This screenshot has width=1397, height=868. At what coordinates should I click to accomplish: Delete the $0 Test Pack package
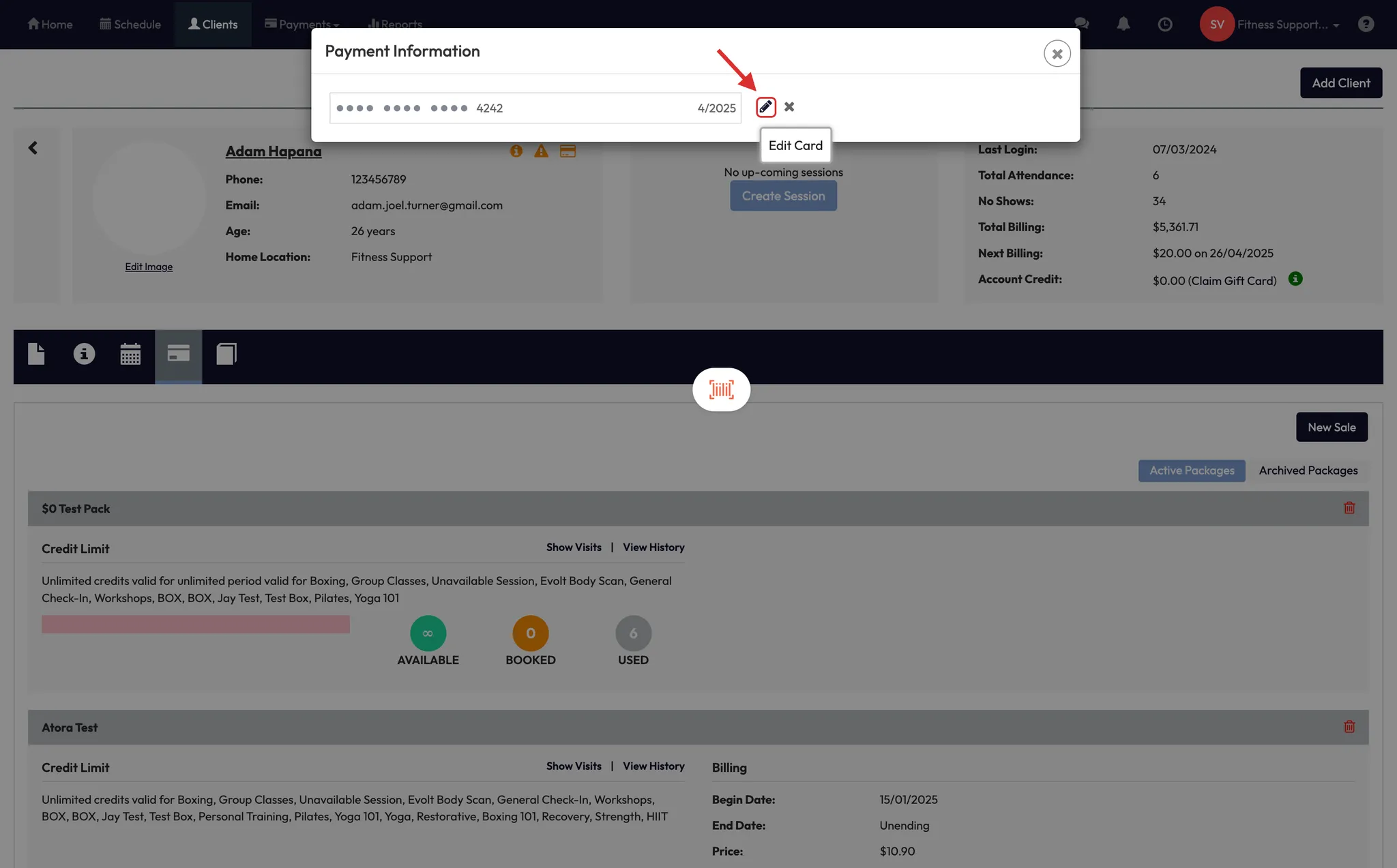[x=1349, y=508]
